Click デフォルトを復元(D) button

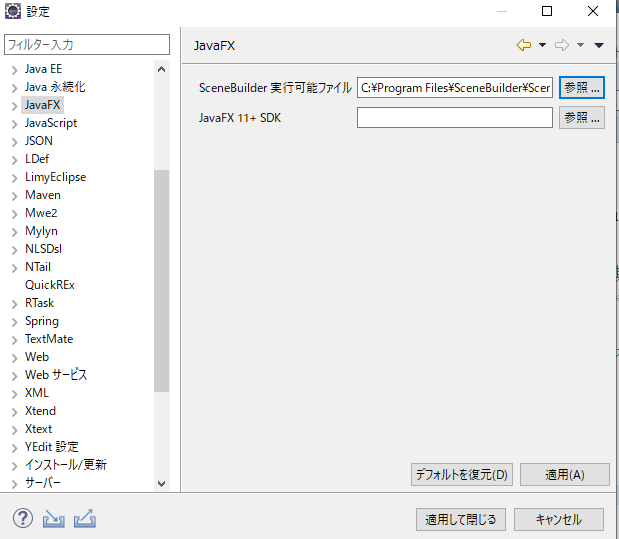pos(462,474)
